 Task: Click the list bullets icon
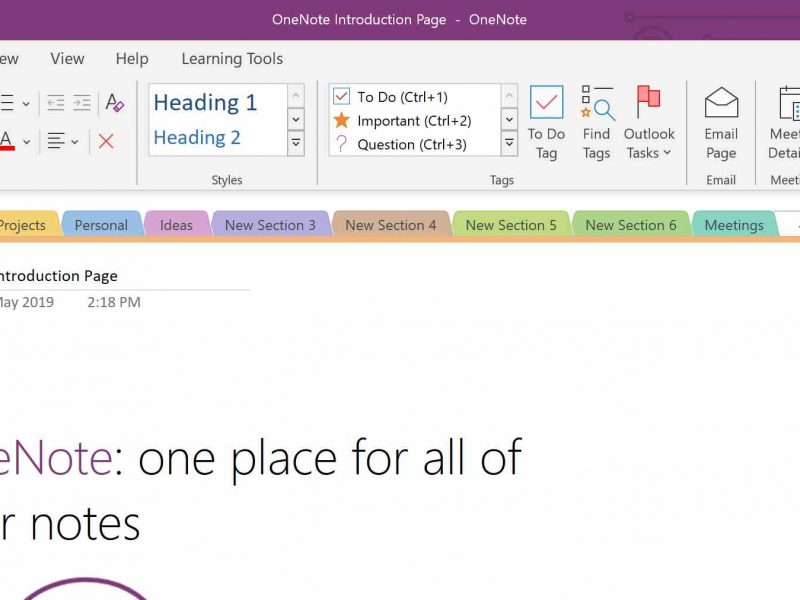pos(7,103)
